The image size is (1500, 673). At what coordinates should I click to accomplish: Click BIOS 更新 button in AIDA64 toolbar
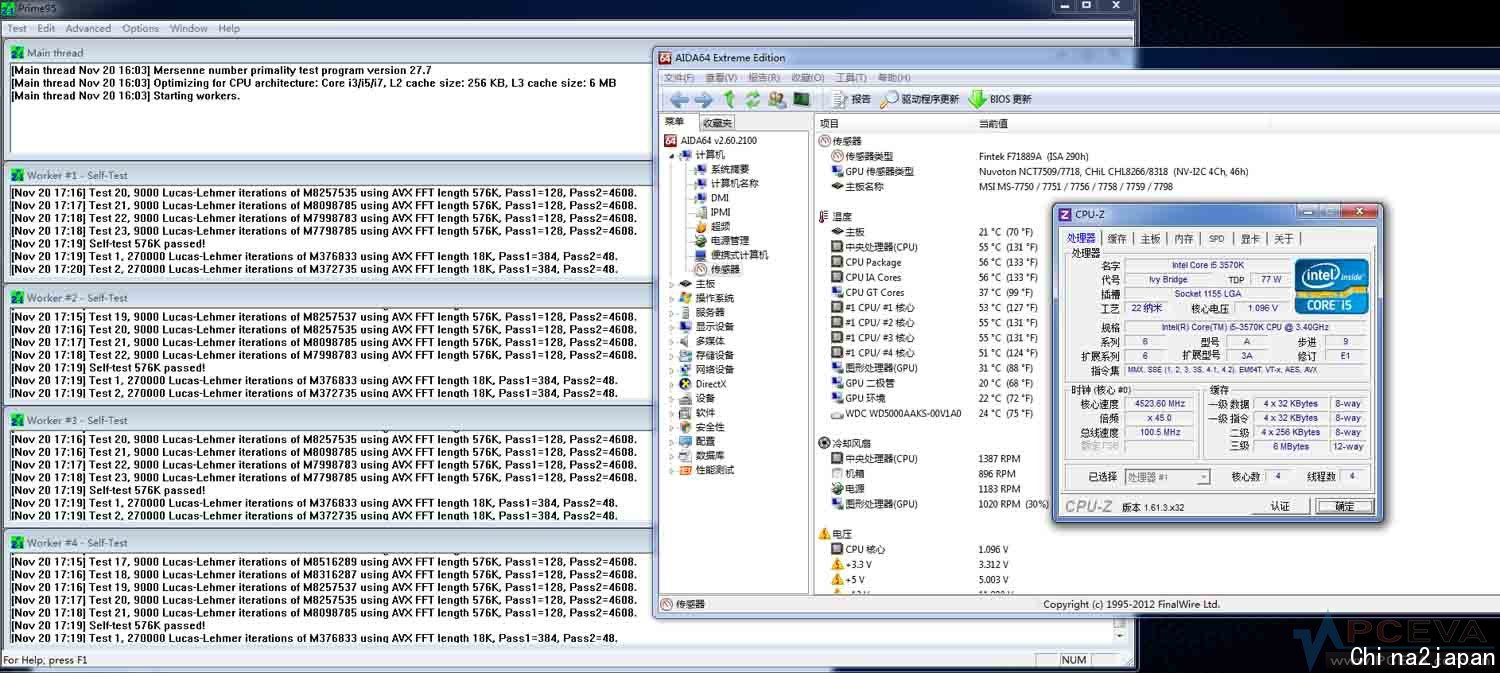(1000, 99)
